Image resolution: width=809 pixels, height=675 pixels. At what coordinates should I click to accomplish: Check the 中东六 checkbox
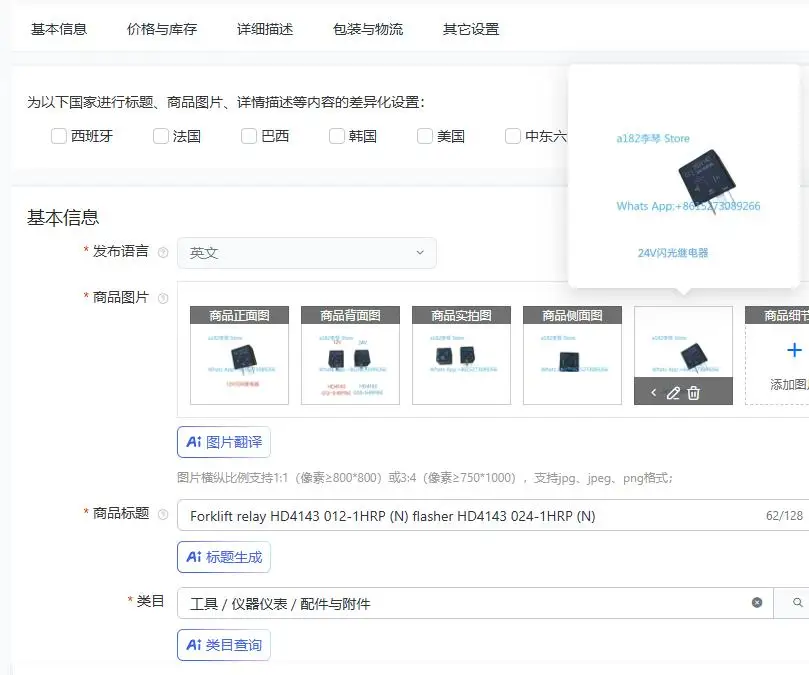pos(513,136)
